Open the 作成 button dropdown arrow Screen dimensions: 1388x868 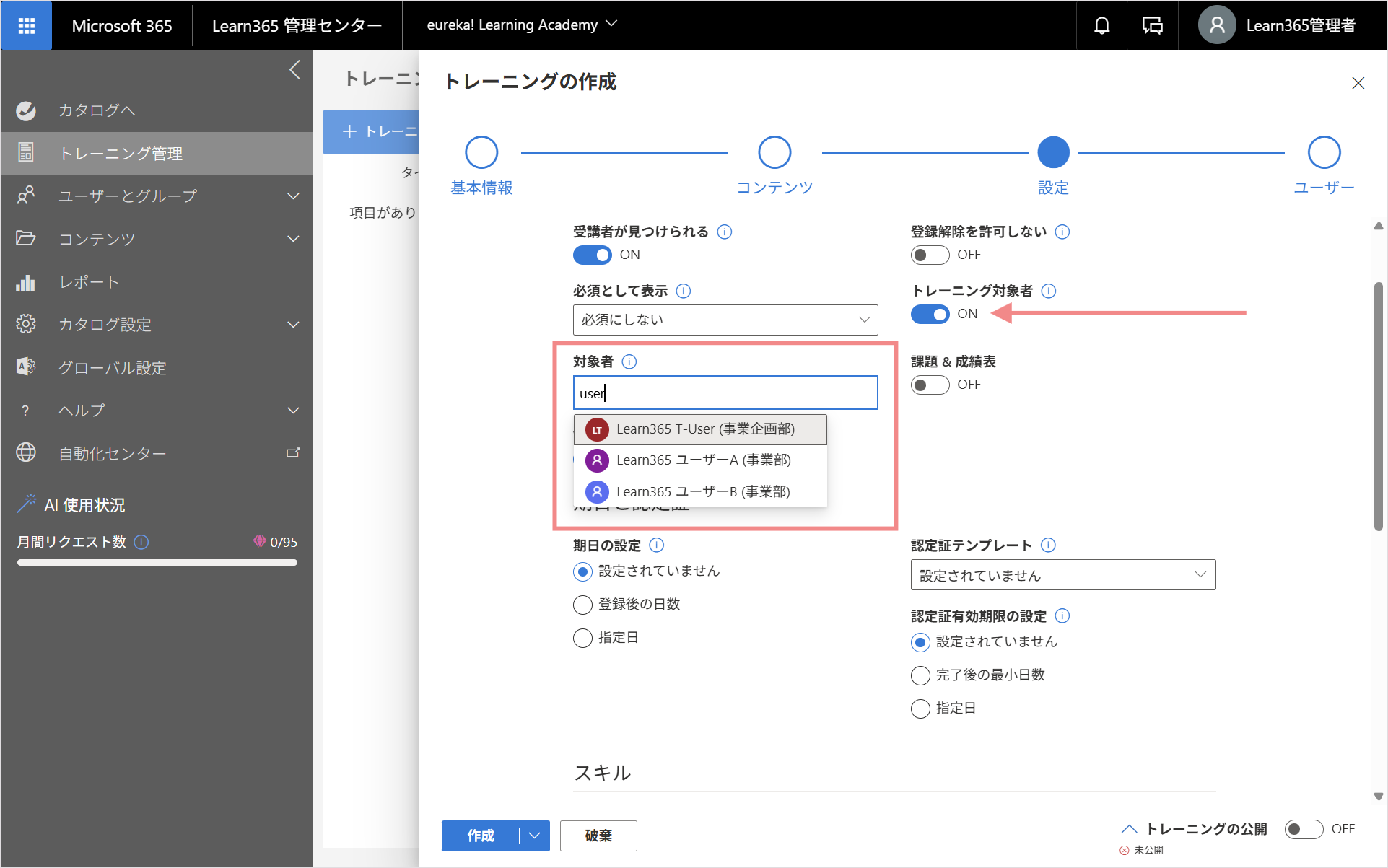pos(535,836)
